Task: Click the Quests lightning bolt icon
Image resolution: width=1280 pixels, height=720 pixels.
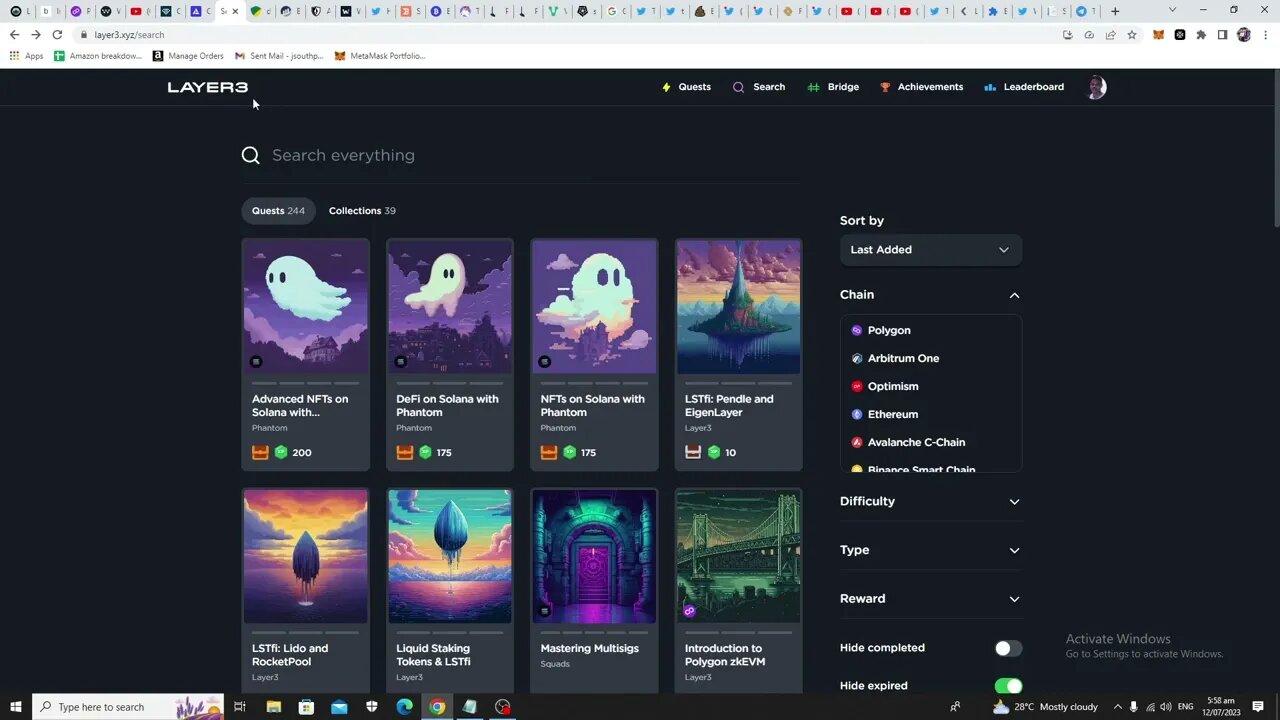Action: (x=666, y=87)
